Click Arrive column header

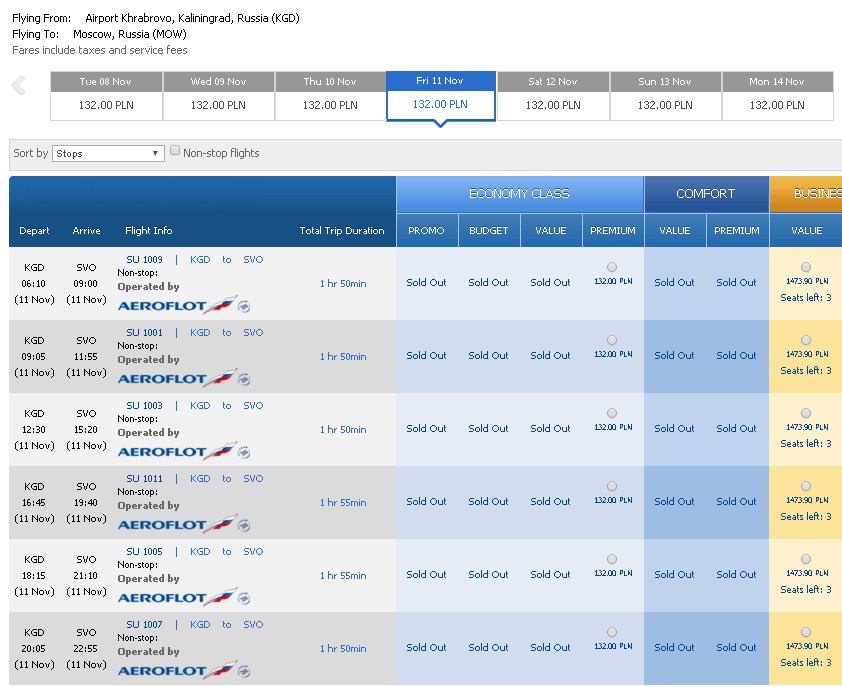pyautogui.click(x=86, y=230)
